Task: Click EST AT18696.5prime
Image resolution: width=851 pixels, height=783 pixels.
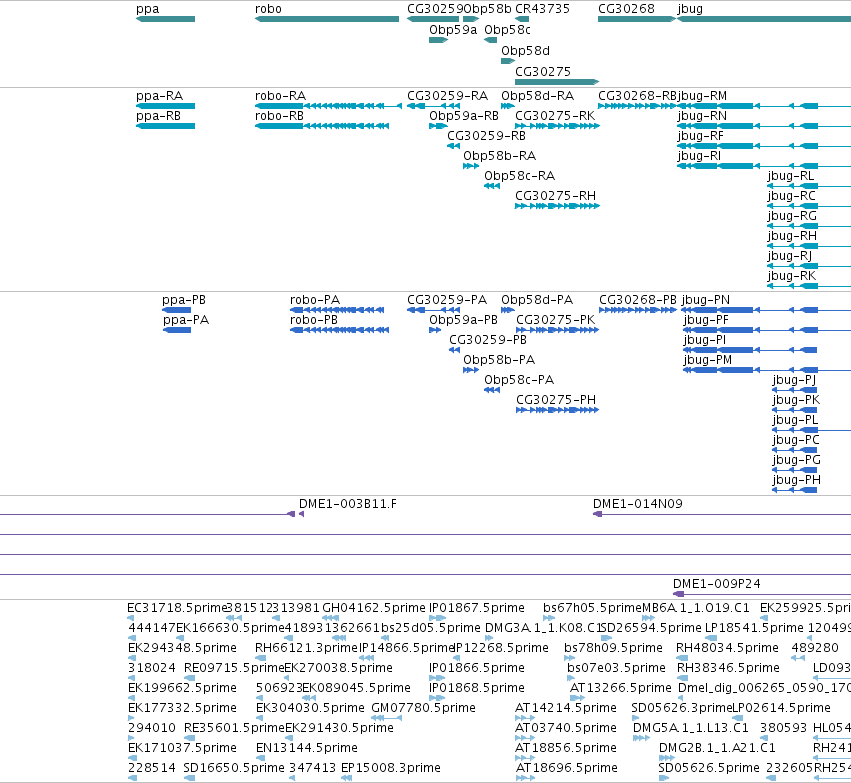Action: click(525, 778)
